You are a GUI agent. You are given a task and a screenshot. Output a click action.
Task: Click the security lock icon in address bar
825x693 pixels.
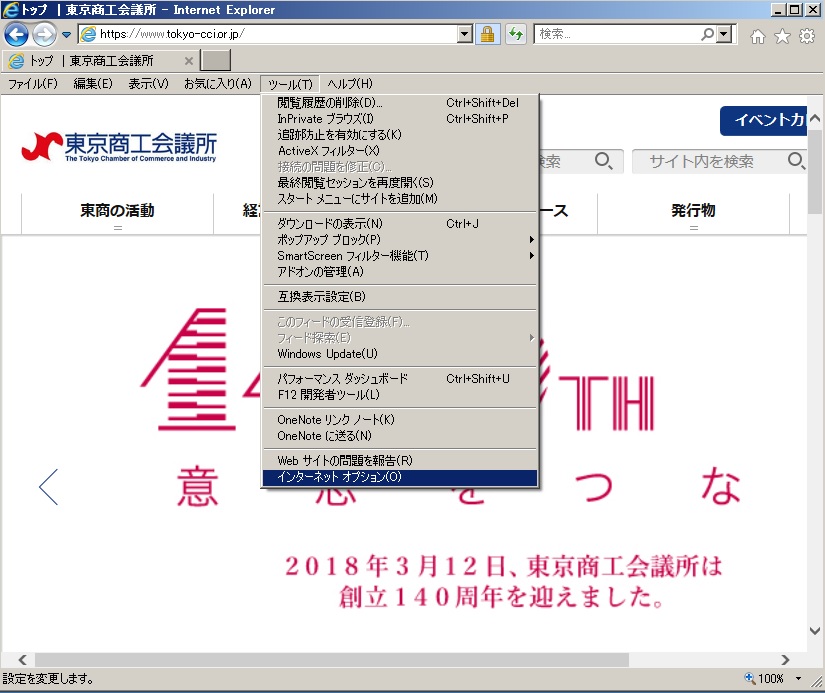[487, 34]
